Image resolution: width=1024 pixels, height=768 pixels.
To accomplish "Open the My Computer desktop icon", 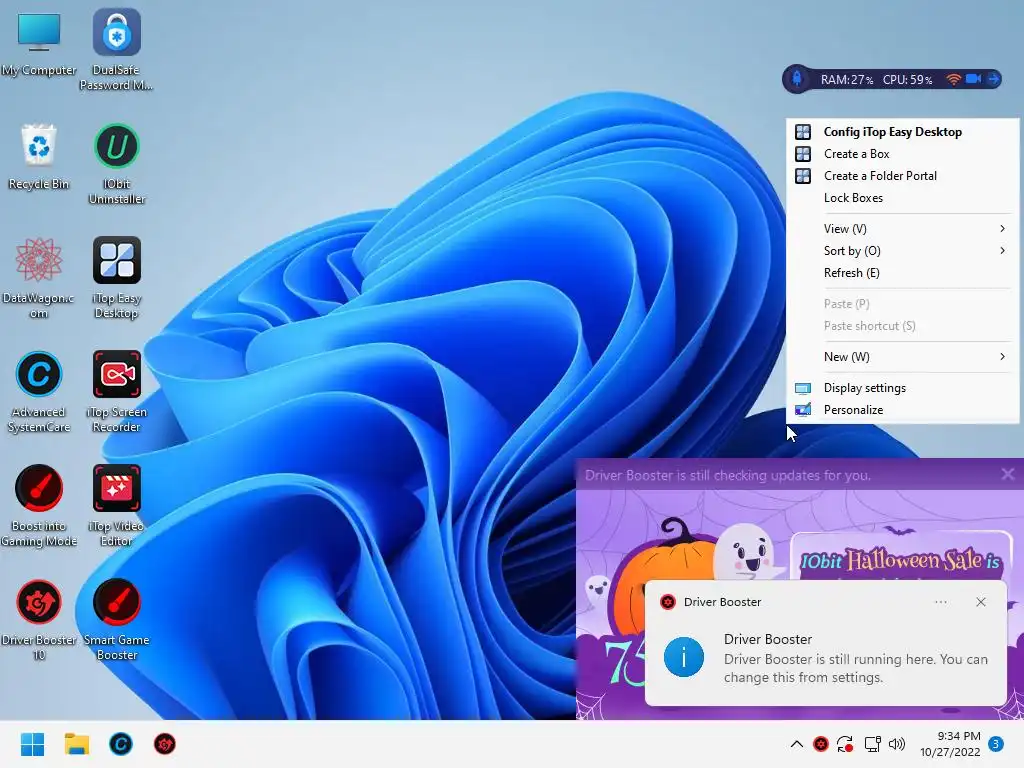I will coord(39,42).
